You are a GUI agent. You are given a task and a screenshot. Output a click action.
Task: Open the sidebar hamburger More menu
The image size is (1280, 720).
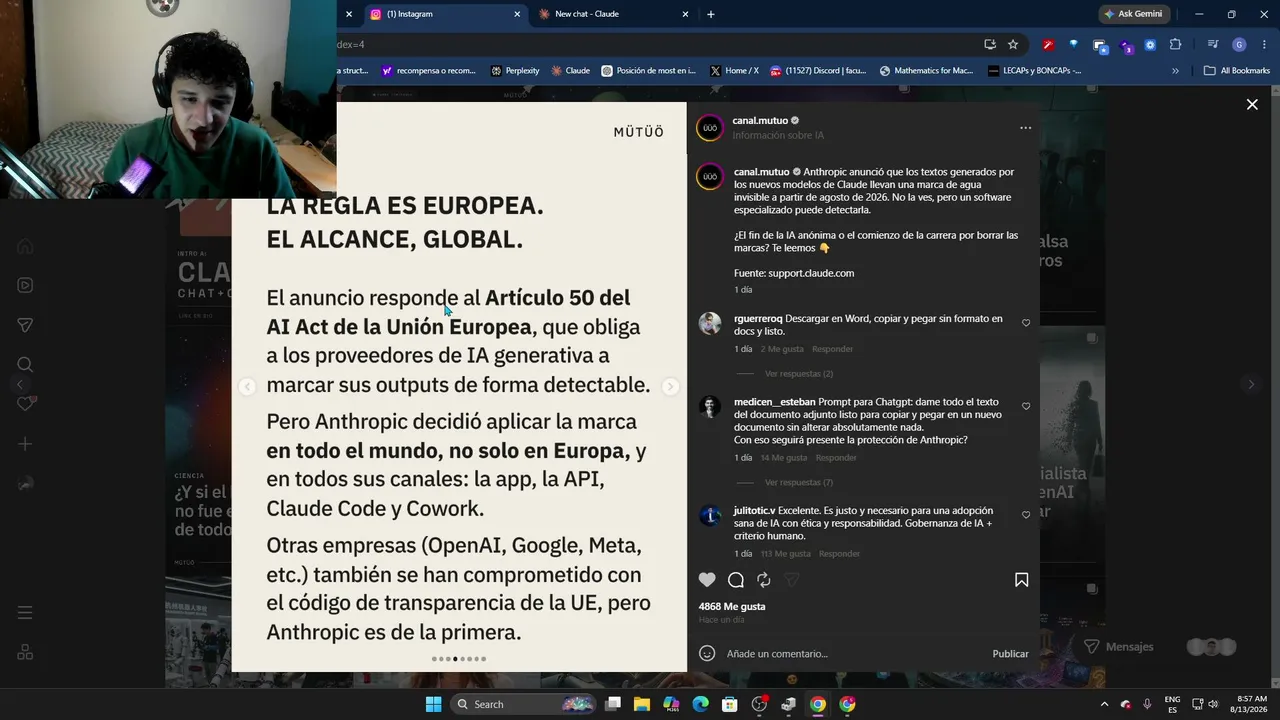(x=25, y=613)
